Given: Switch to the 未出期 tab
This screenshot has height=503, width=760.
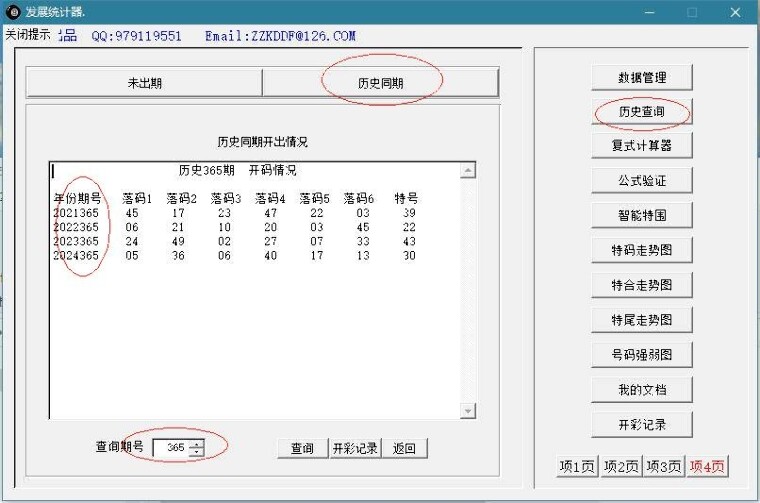Looking at the screenshot, I should pos(144,83).
